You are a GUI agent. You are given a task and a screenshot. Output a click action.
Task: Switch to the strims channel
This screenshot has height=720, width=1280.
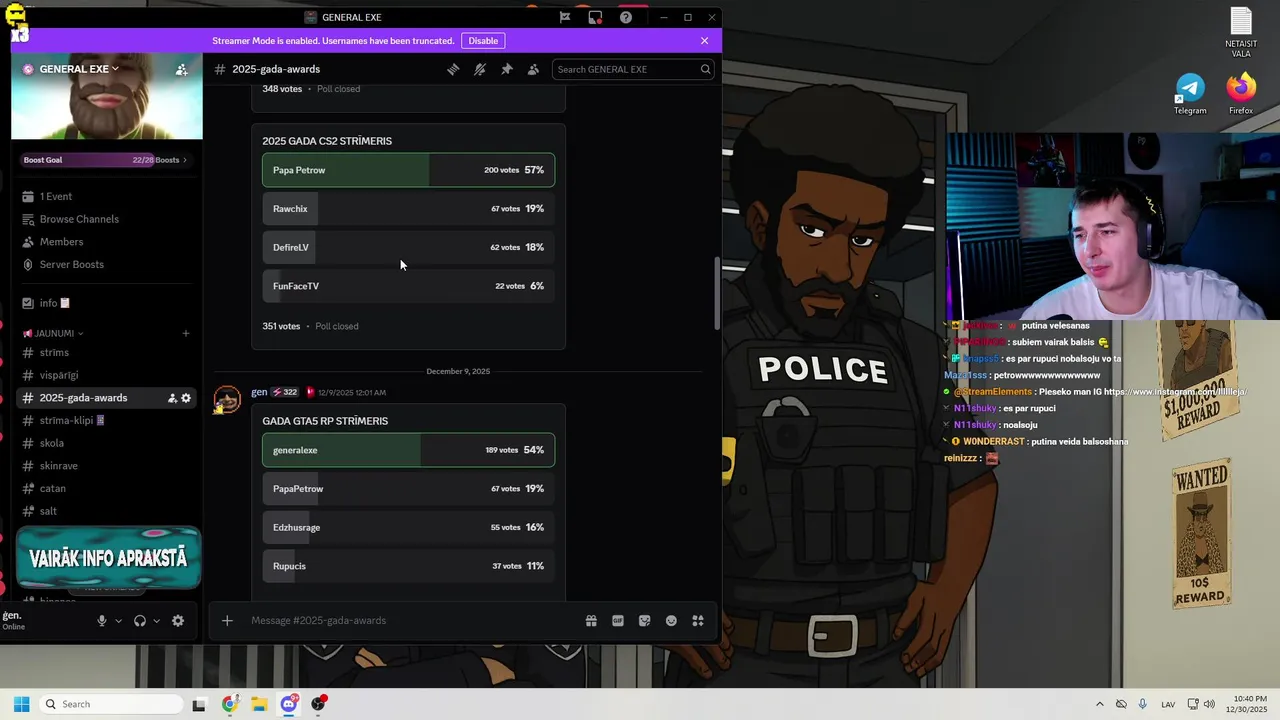click(x=105, y=352)
